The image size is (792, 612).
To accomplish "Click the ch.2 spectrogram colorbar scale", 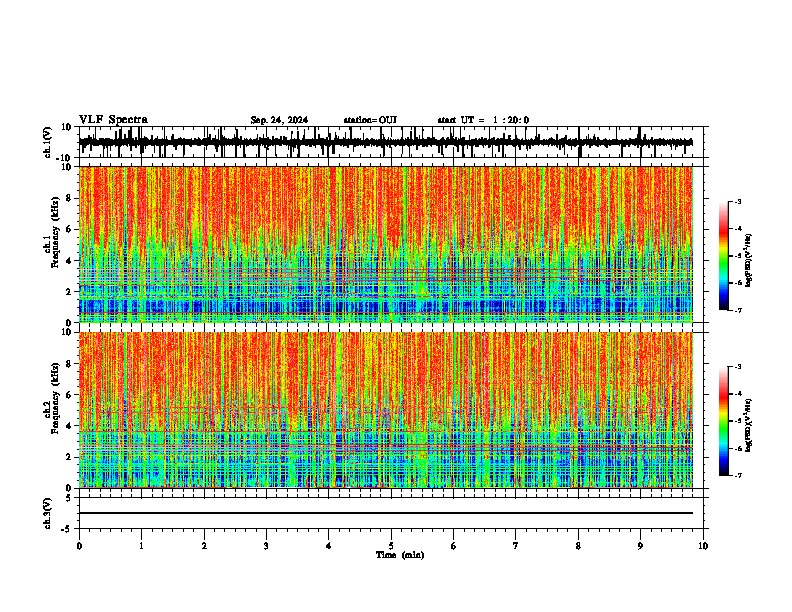I will (x=723, y=421).
